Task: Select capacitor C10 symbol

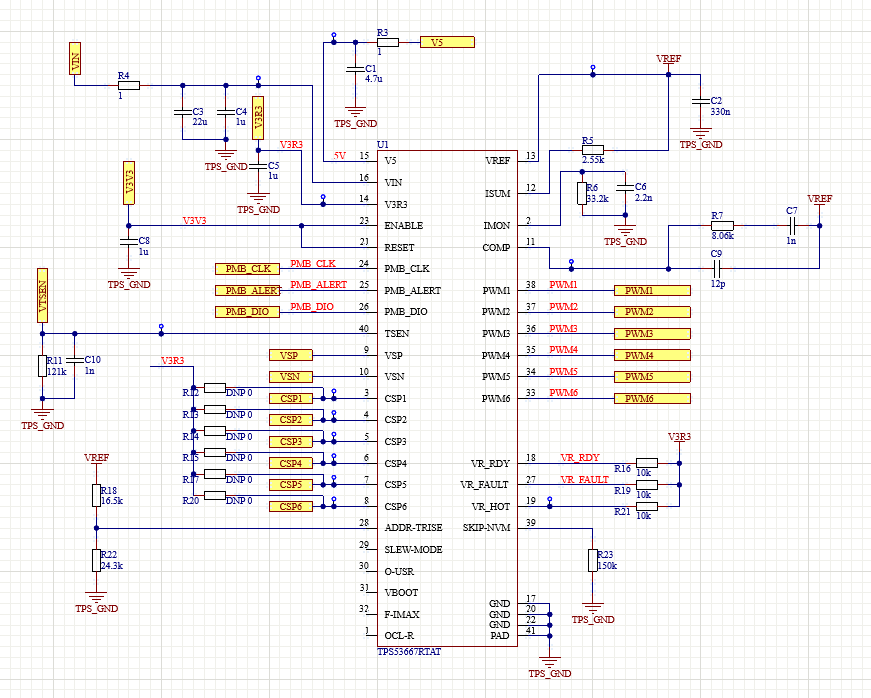Action: pyautogui.click(x=75, y=360)
